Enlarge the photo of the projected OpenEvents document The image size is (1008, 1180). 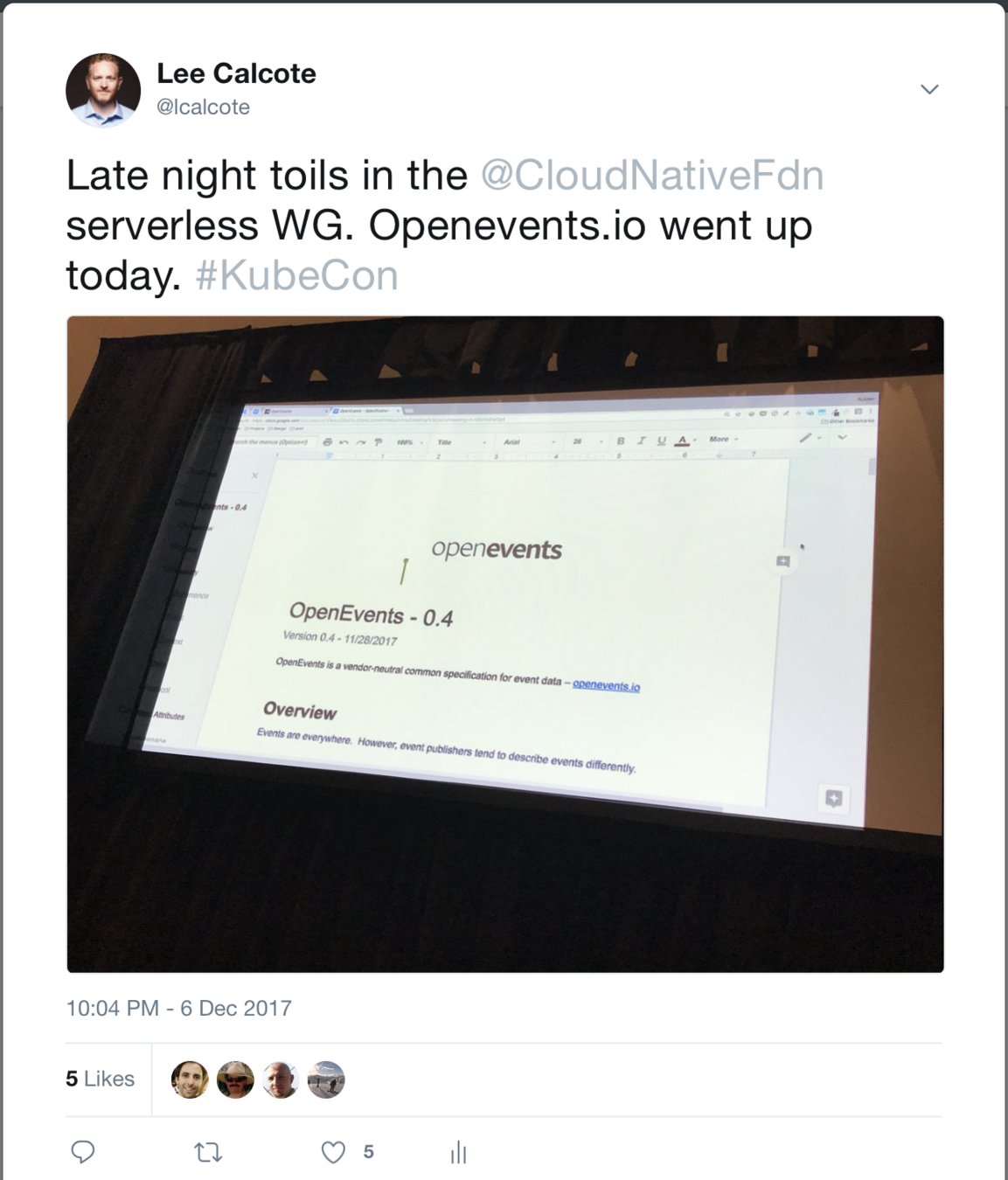tap(505, 644)
